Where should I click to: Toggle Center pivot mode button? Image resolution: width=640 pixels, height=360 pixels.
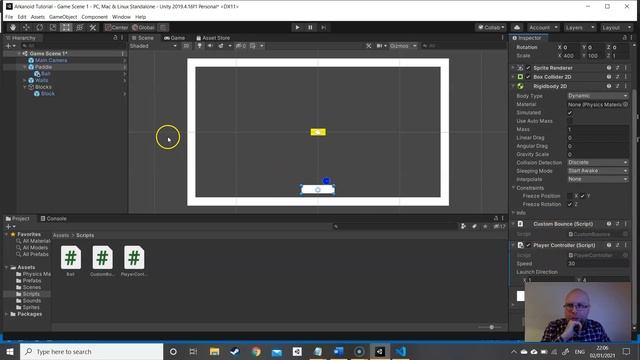[x=117, y=27]
